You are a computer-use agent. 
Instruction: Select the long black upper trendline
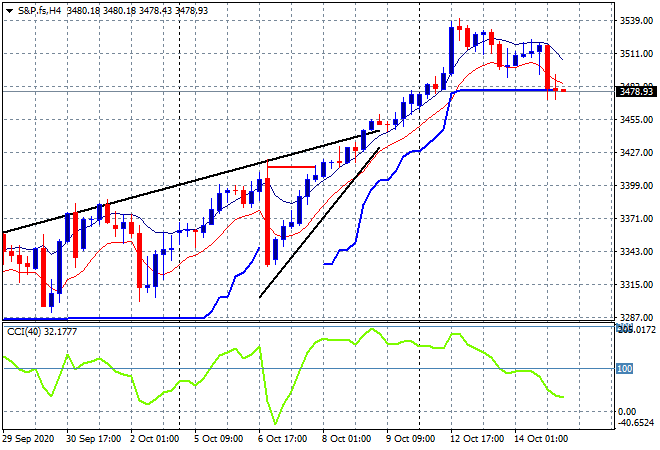click(x=189, y=182)
